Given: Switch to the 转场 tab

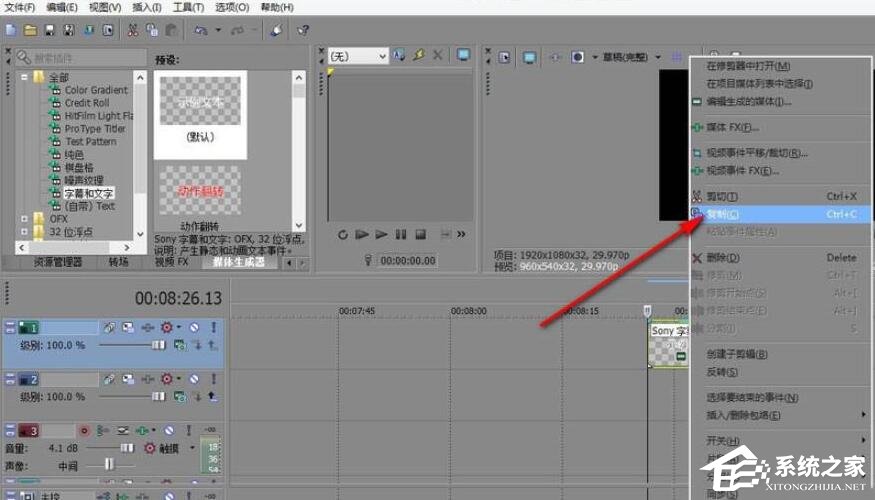Looking at the screenshot, I should tap(118, 262).
